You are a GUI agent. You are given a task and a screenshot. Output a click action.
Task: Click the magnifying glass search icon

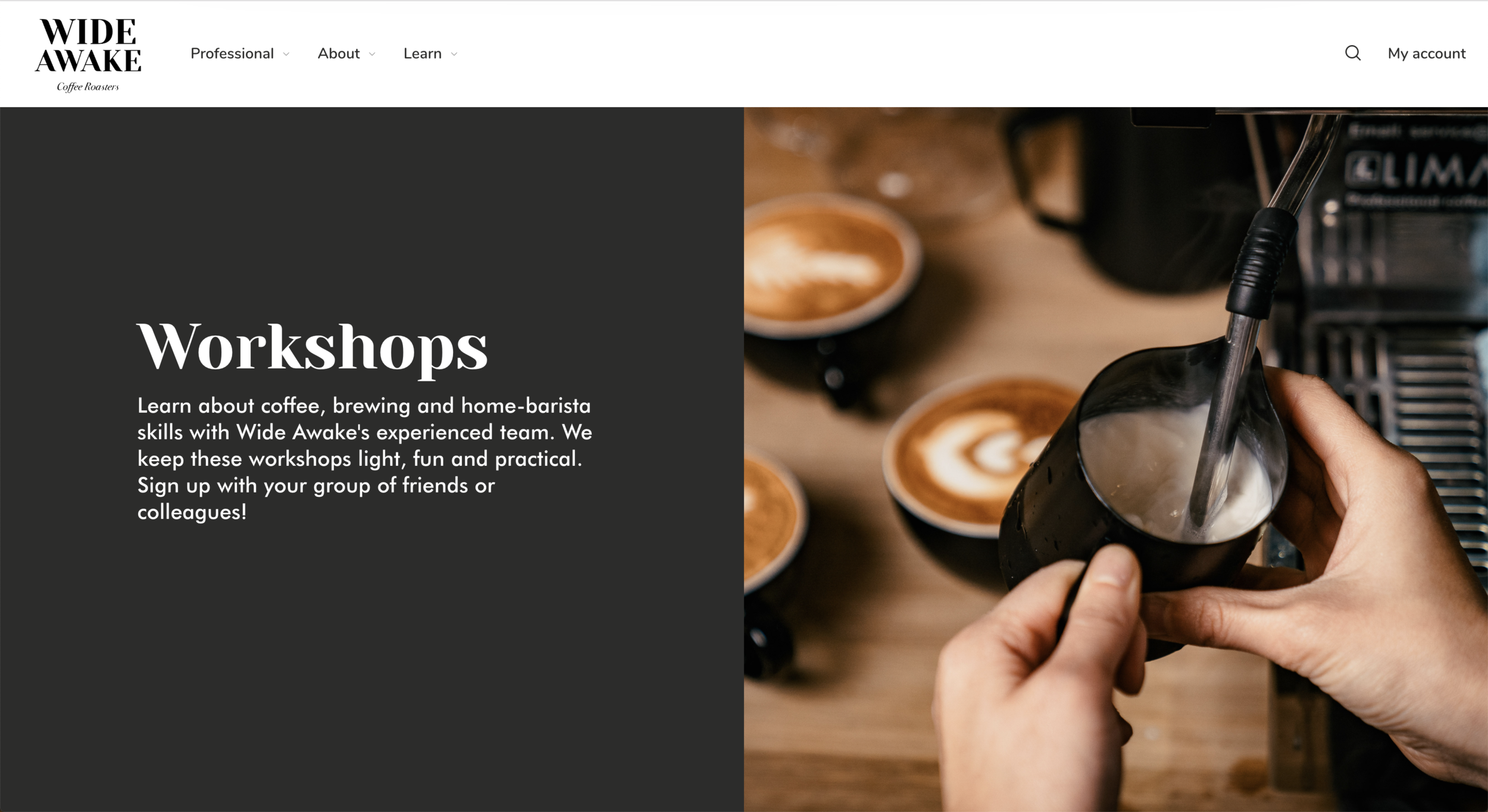pos(1352,53)
